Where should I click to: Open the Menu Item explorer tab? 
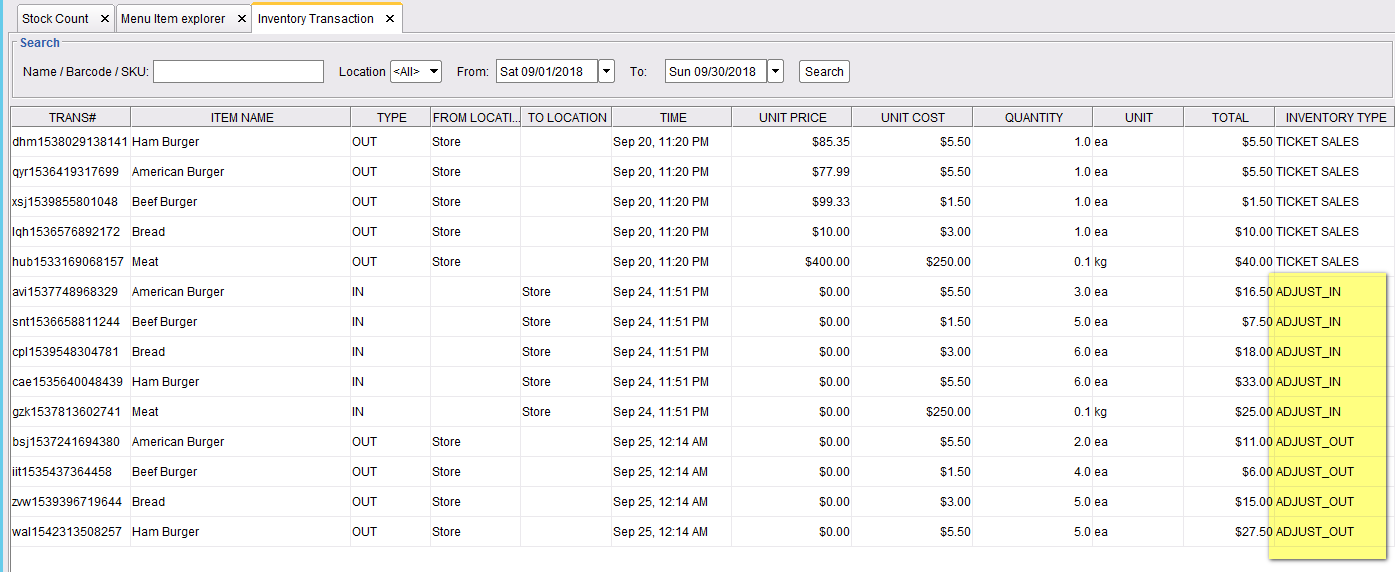pos(173,19)
